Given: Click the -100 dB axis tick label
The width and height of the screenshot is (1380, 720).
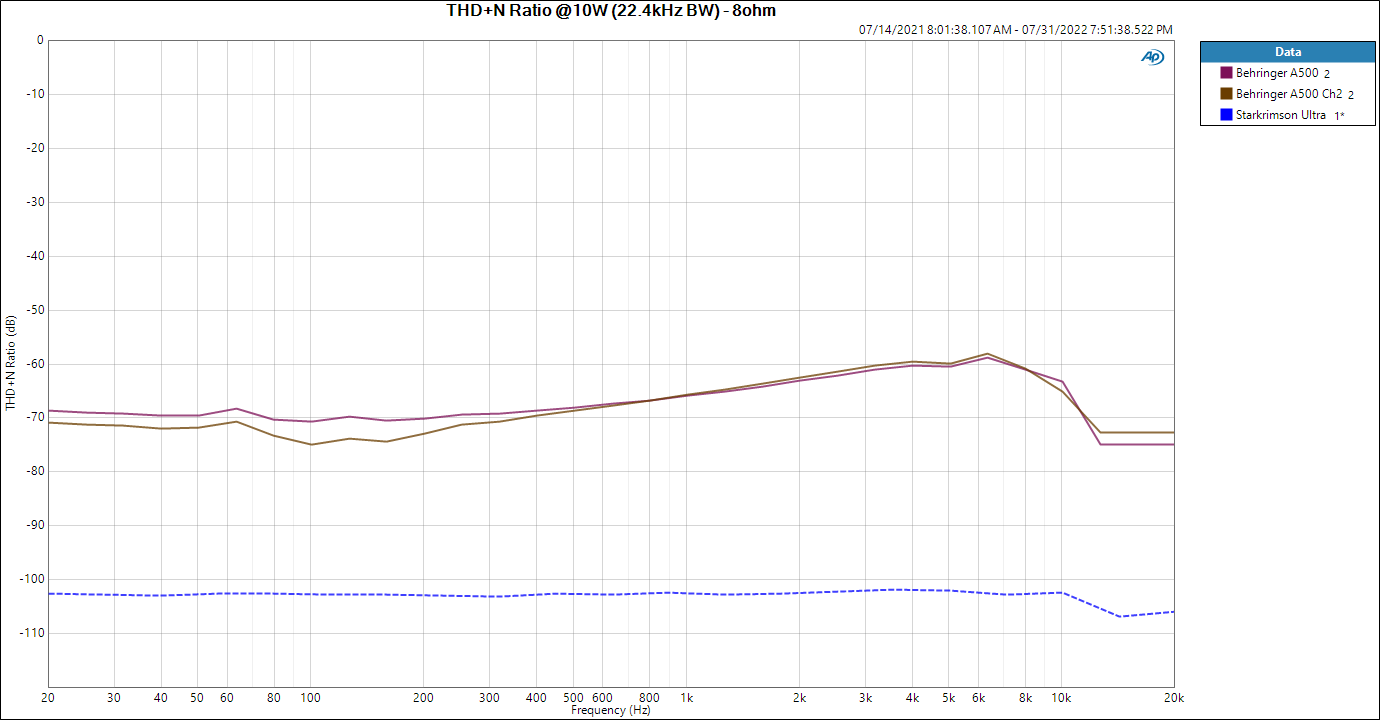Looking at the screenshot, I should point(31,579).
